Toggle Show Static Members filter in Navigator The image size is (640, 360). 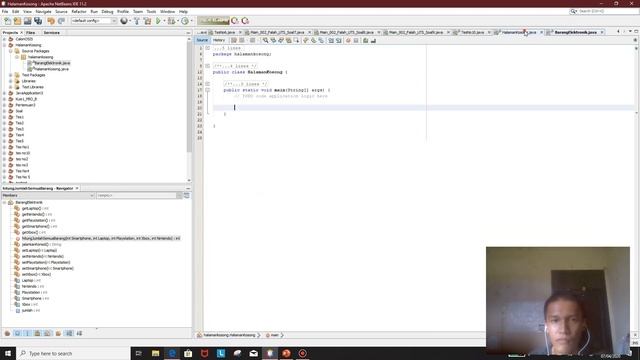[27, 333]
